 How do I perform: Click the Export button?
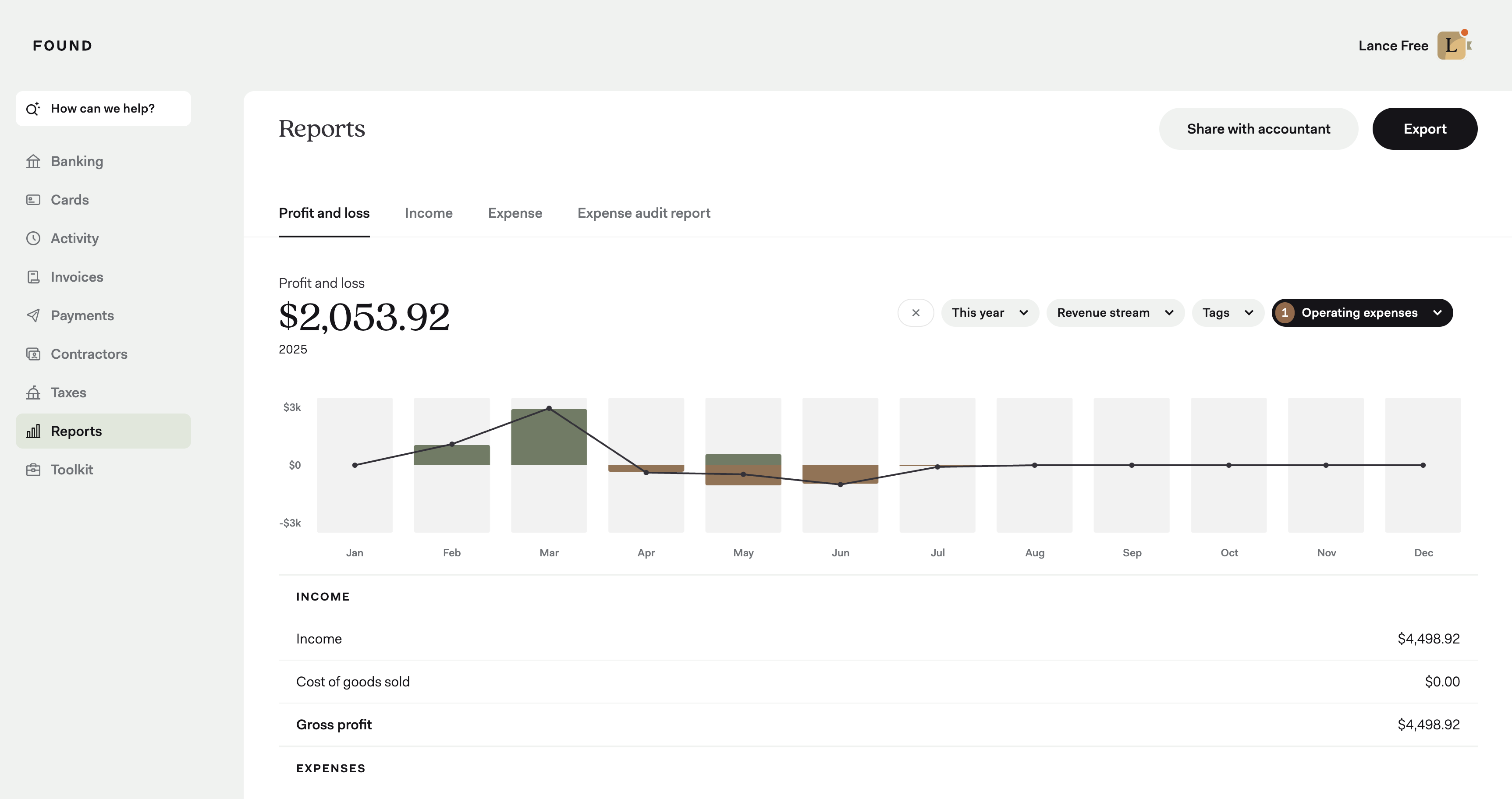point(1424,128)
